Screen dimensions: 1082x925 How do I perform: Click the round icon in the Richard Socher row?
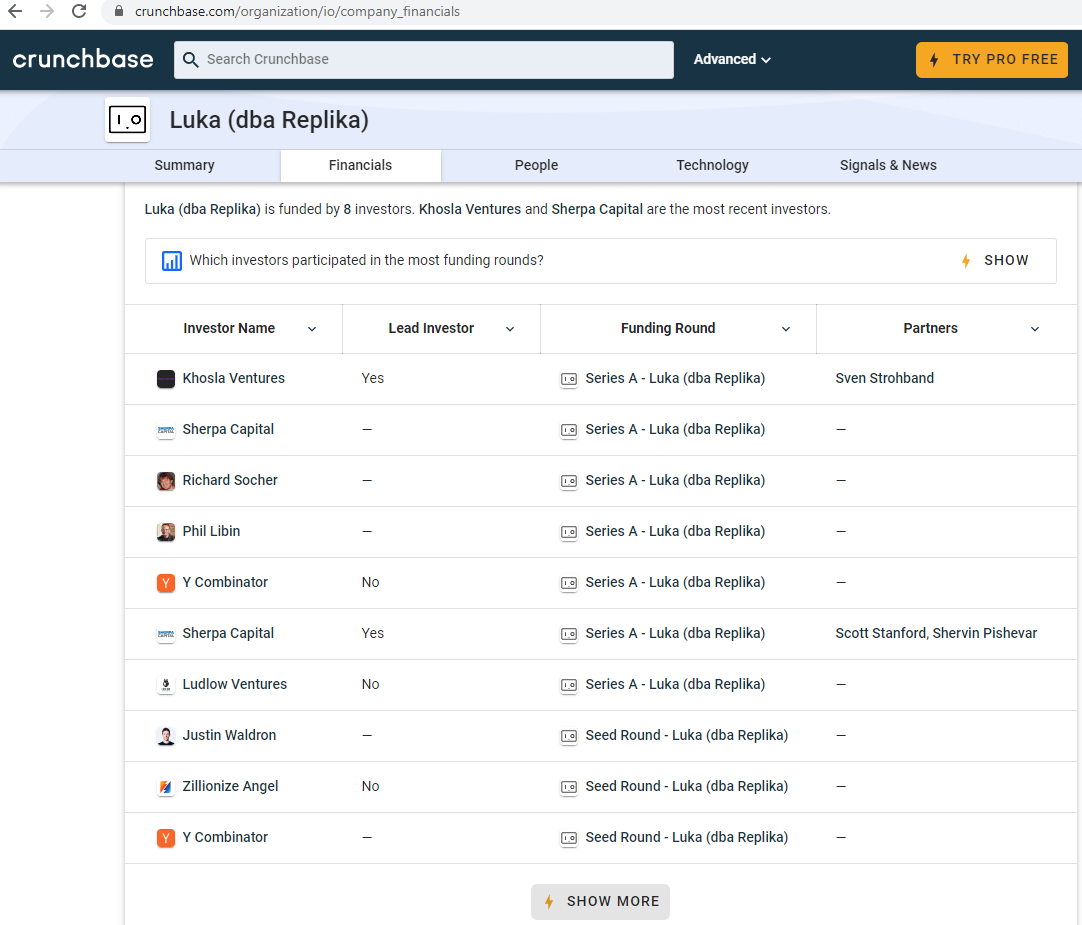[x=569, y=481]
